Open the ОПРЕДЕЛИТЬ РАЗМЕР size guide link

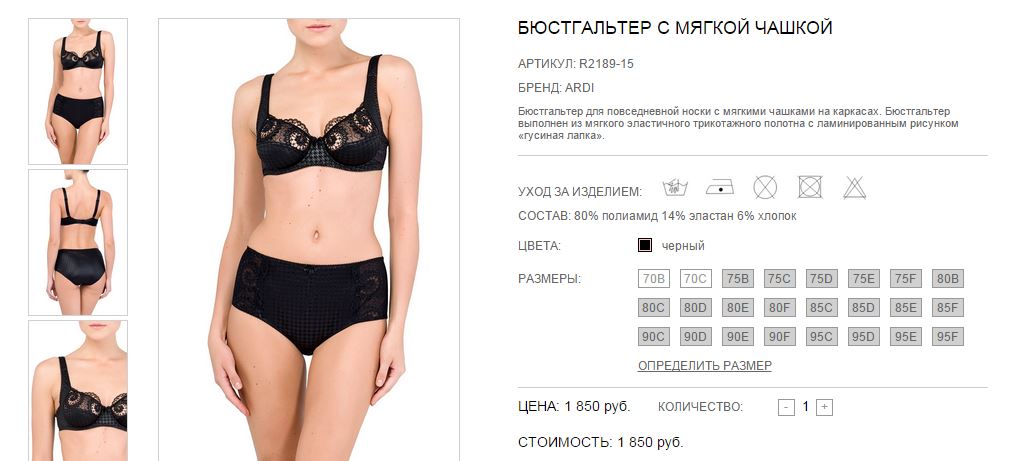705,366
